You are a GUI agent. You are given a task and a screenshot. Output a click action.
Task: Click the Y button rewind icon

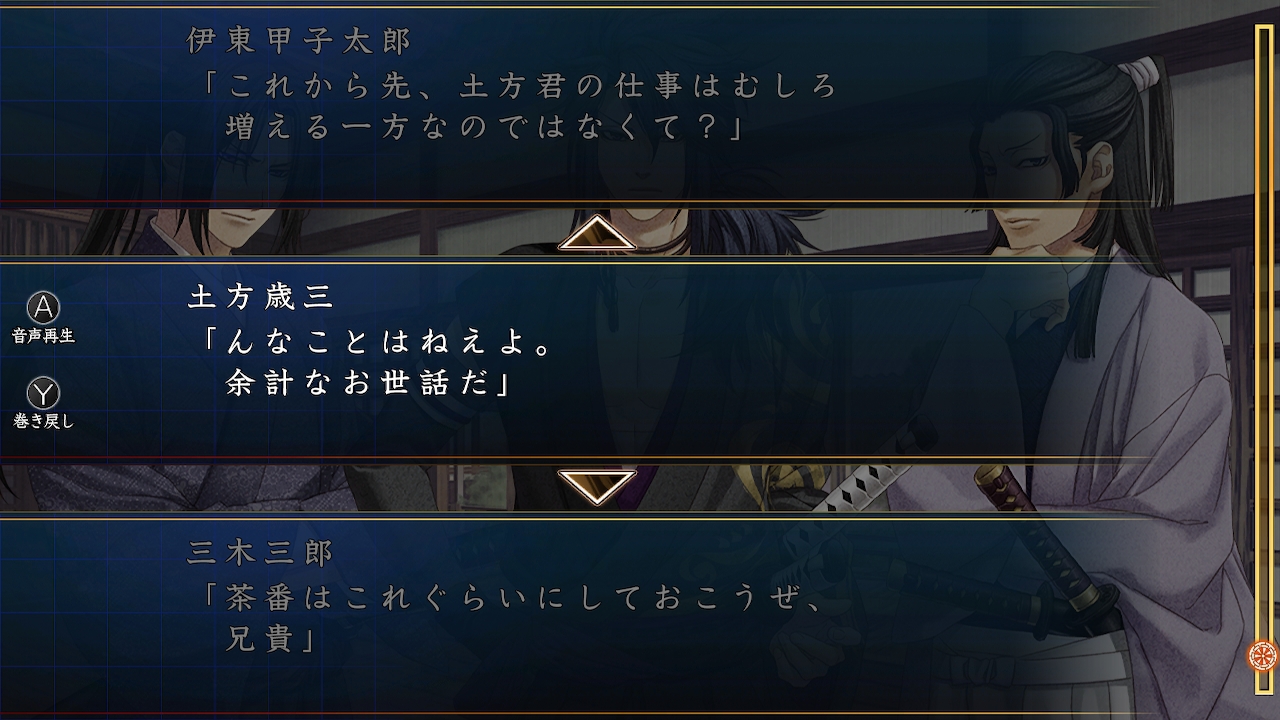43,392
